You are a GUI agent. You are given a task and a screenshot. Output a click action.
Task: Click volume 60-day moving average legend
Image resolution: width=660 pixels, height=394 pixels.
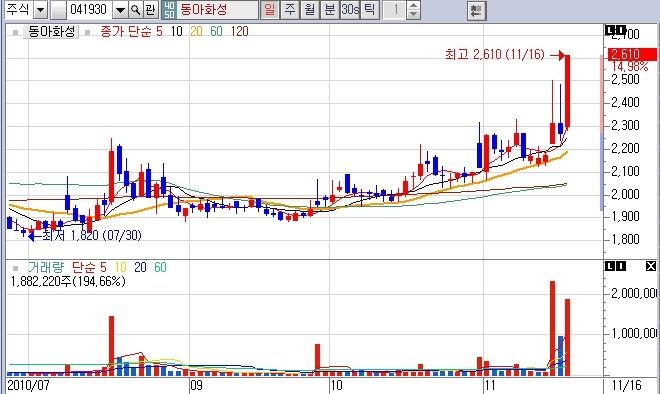click(x=160, y=267)
